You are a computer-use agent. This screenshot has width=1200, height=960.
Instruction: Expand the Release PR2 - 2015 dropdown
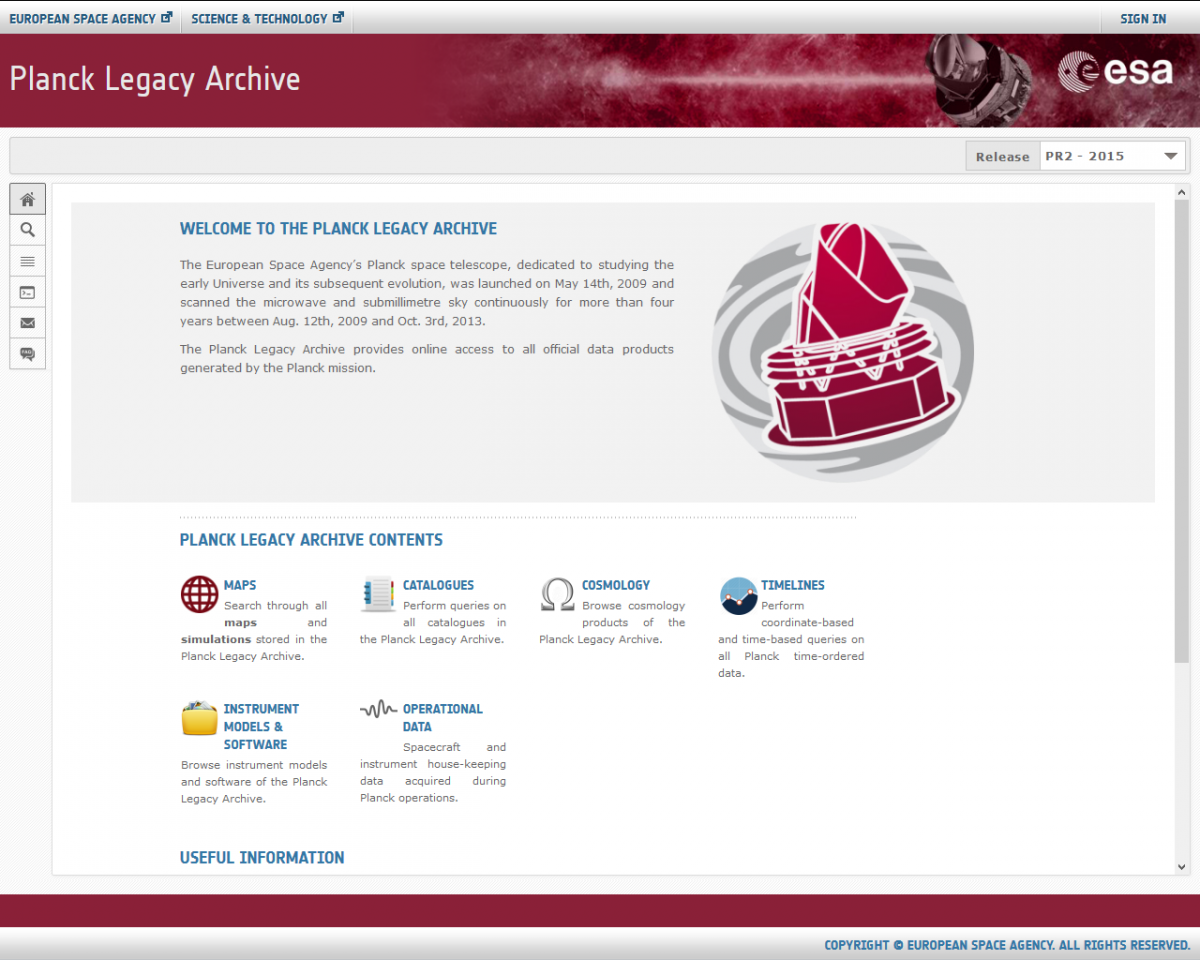pyautogui.click(x=1112, y=156)
